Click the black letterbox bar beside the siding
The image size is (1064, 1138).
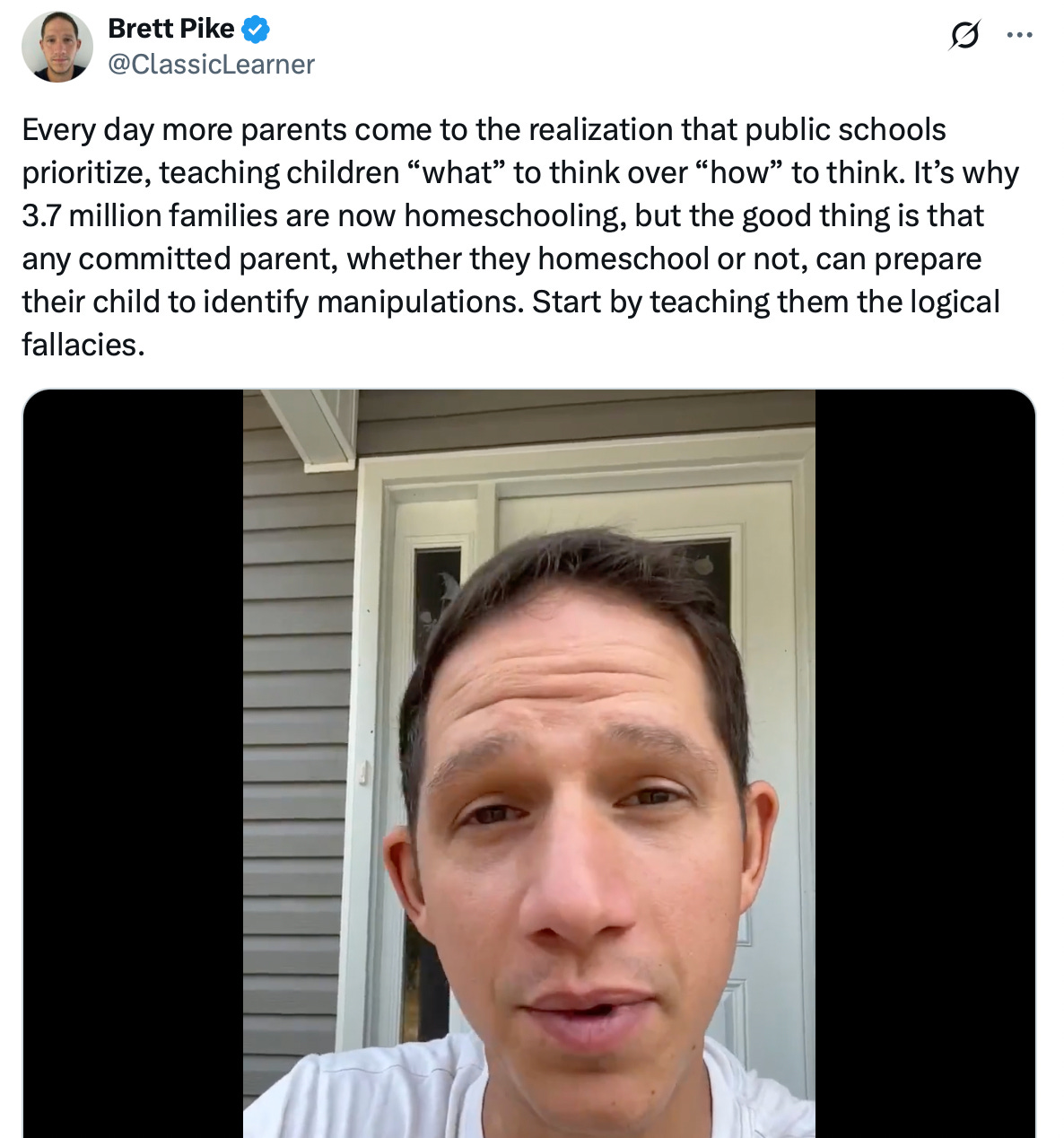click(133, 764)
